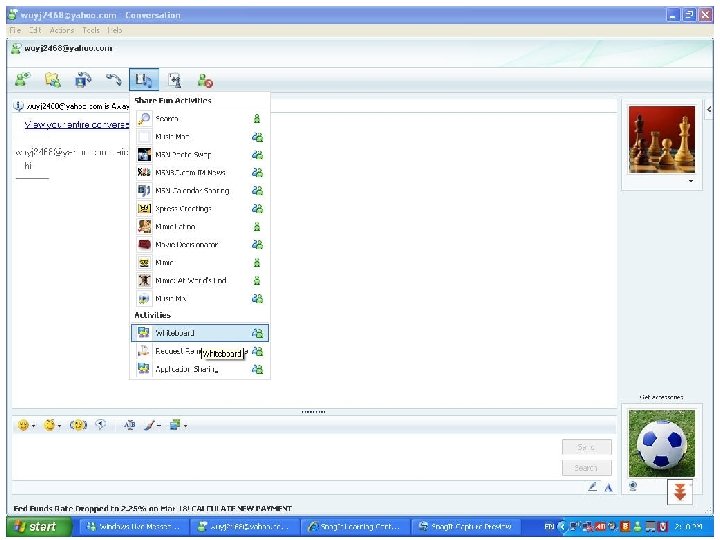This screenshot has height=540, width=720.
Task: Click the contact status icon beside header email
Action: click(x=16, y=49)
